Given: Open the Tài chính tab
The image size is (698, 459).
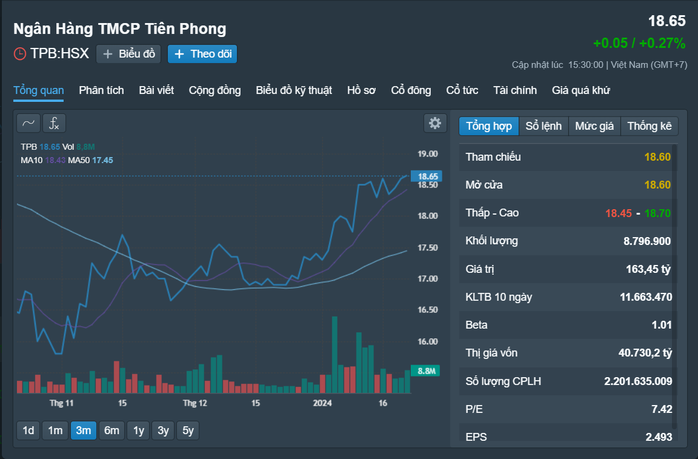Looking at the screenshot, I should pyautogui.click(x=515, y=90).
